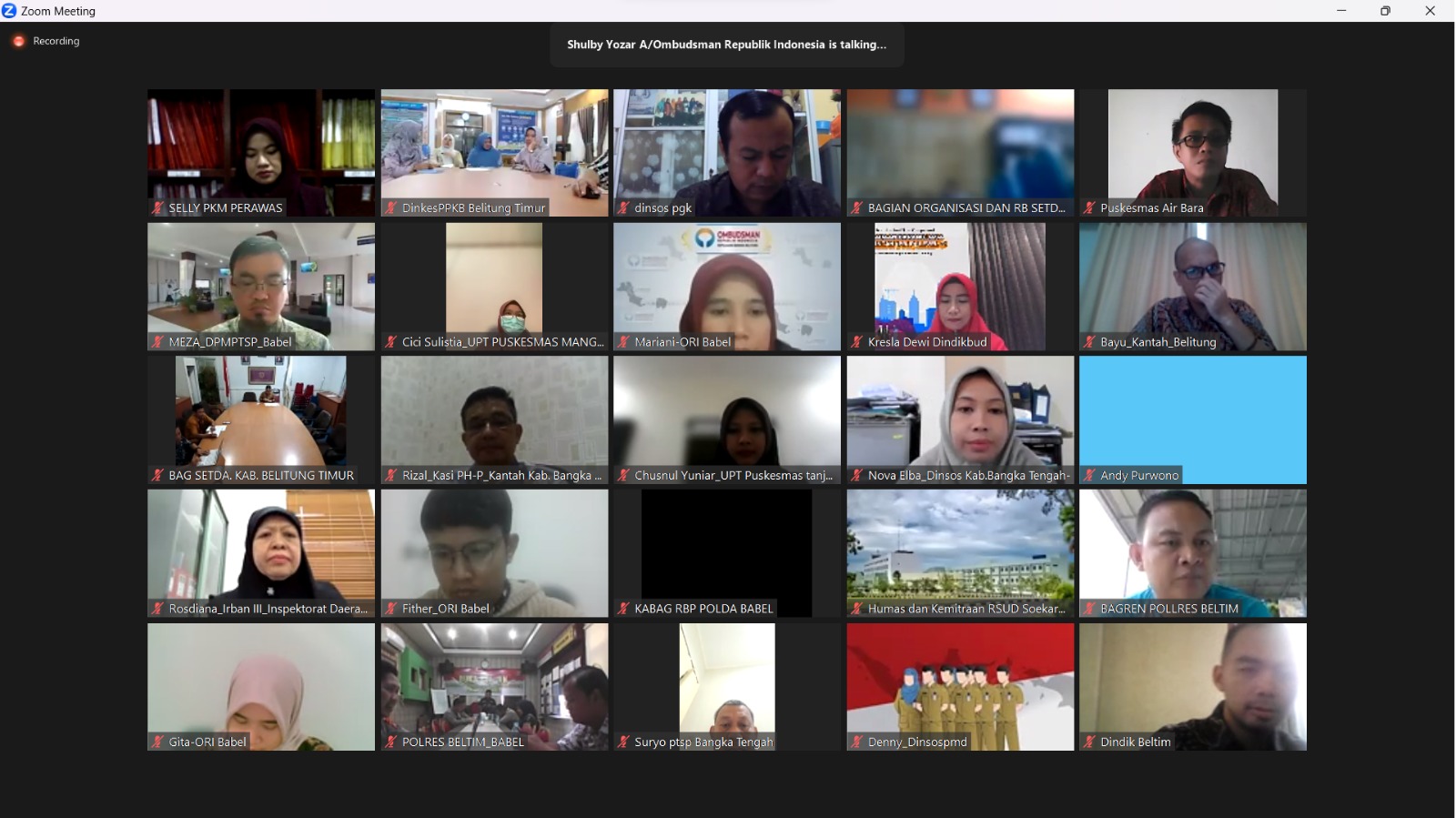Screen dimensions: 1456x818
Task: Click muted mic icon beside Puskesmas Air Bara
Action: pyautogui.click(x=1090, y=208)
